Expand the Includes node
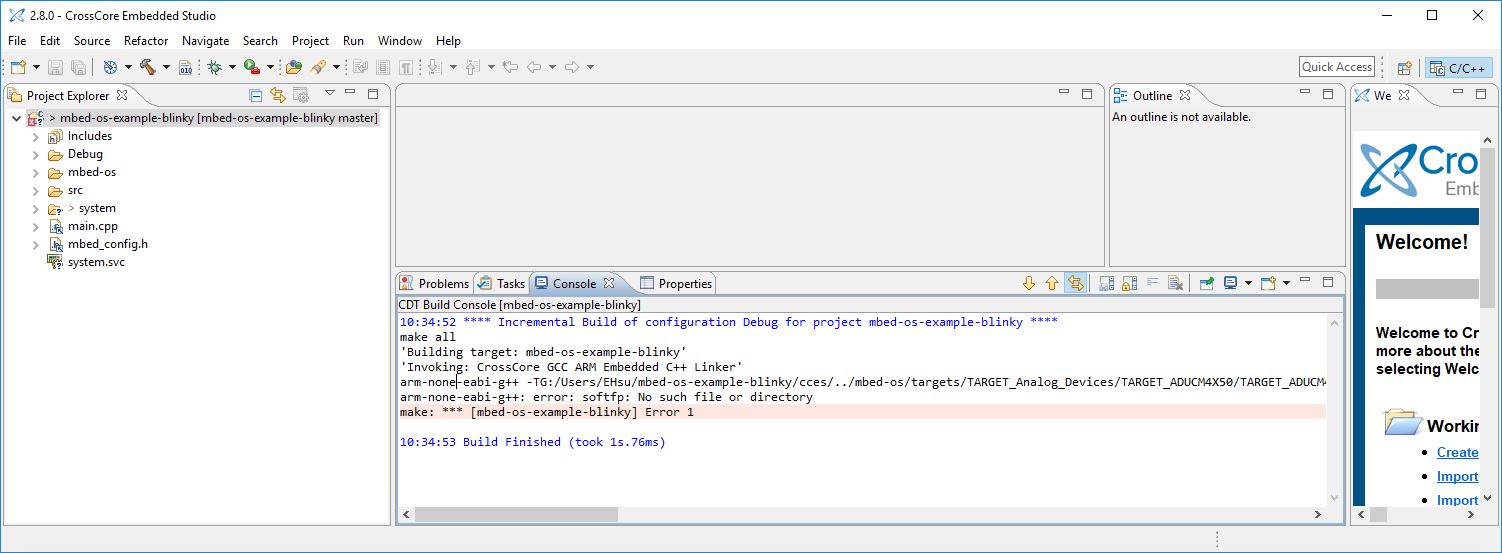This screenshot has width=1502, height=553. coord(36,136)
